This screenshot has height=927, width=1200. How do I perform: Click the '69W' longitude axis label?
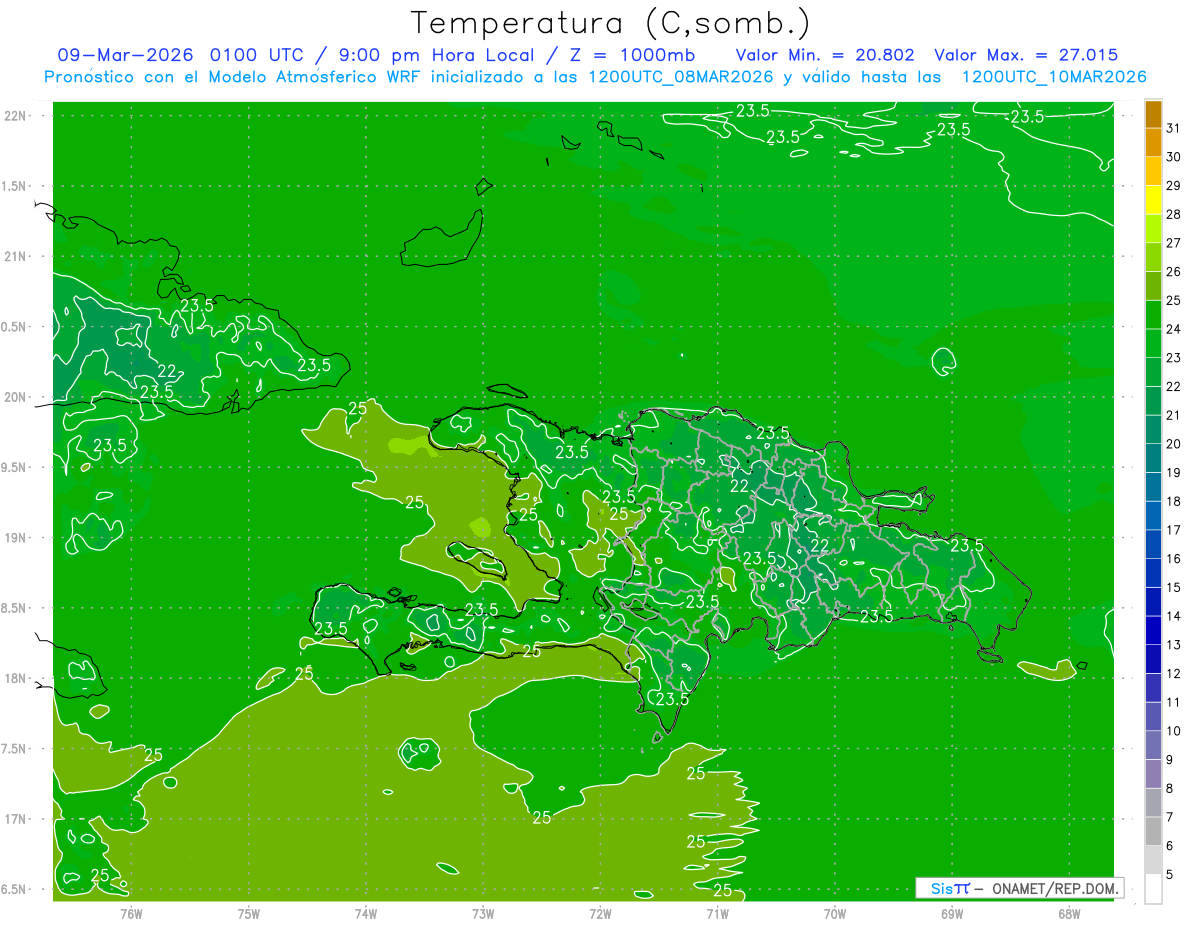[952, 914]
